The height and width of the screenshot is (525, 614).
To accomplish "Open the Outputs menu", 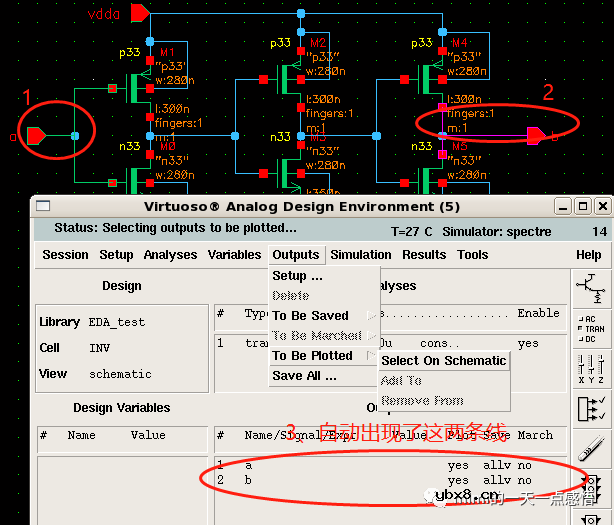I will 295,255.
